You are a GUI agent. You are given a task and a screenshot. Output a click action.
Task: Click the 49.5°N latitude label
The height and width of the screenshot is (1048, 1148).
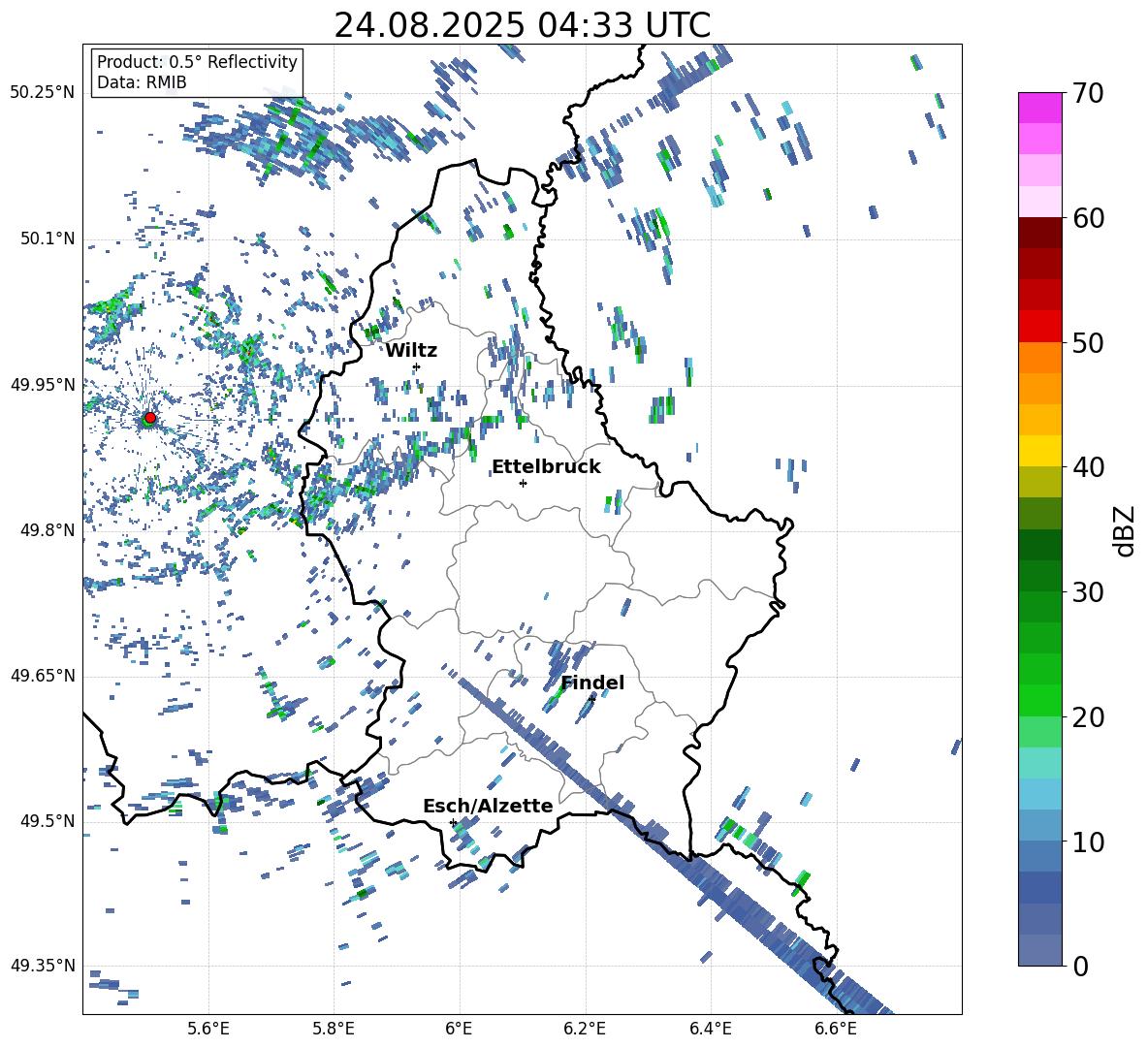(x=47, y=821)
